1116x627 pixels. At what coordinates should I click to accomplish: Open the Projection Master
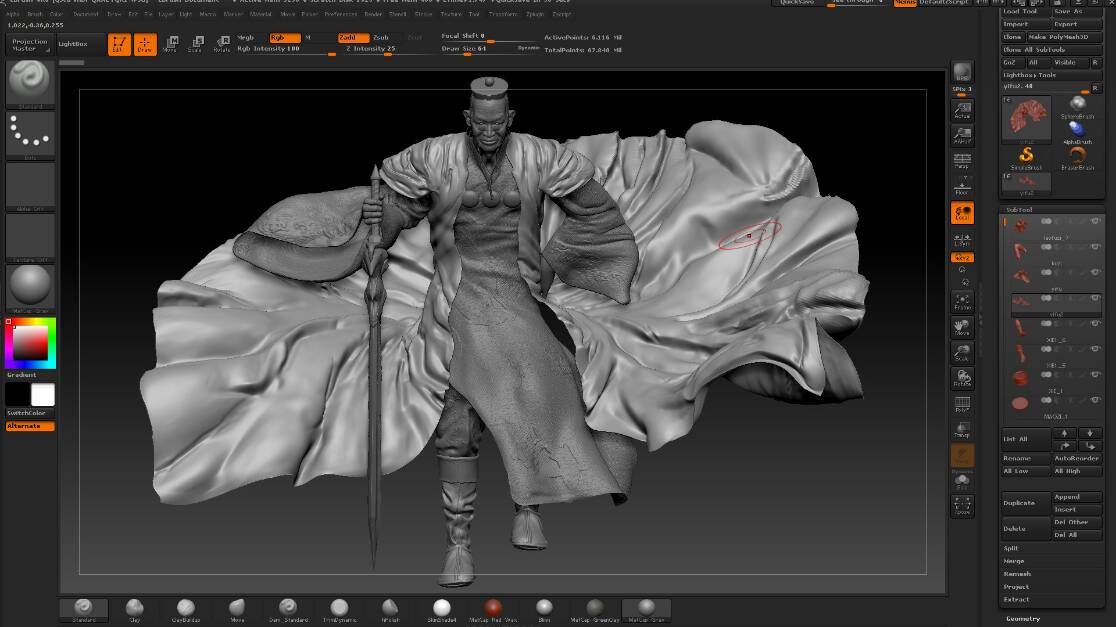pos(30,44)
